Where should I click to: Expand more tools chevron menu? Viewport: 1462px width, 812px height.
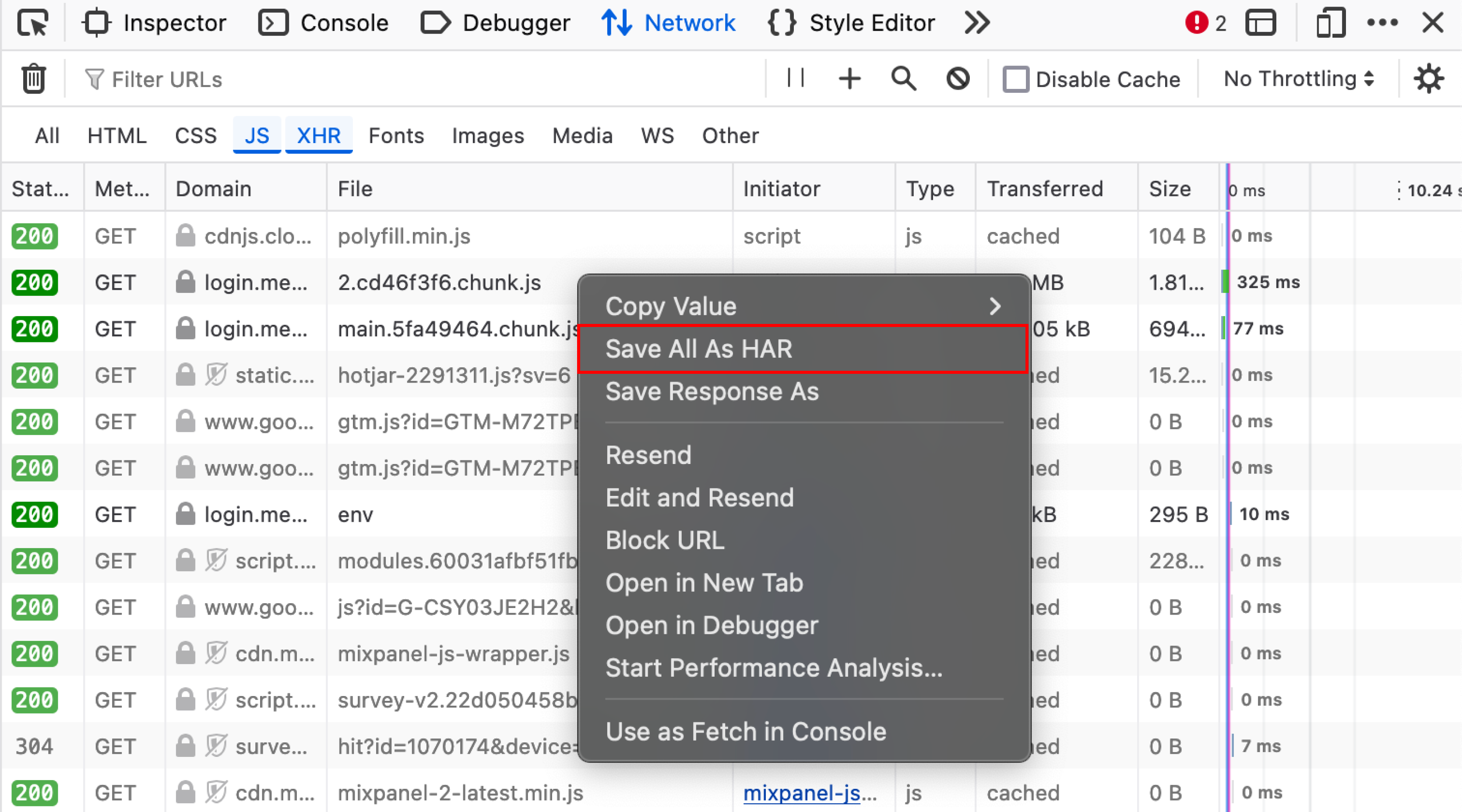[977, 23]
